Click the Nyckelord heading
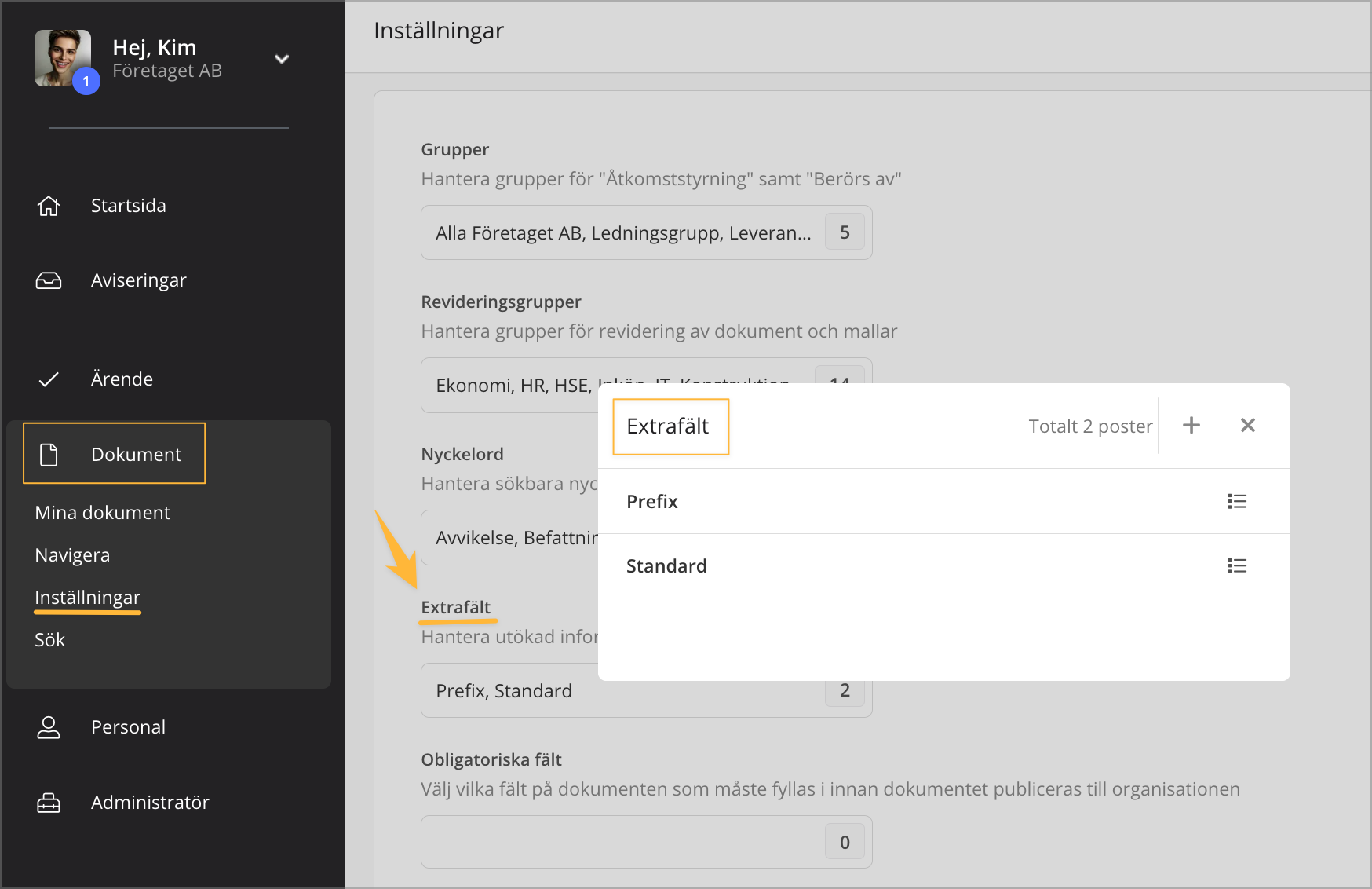Image resolution: width=1372 pixels, height=889 pixels. (462, 454)
